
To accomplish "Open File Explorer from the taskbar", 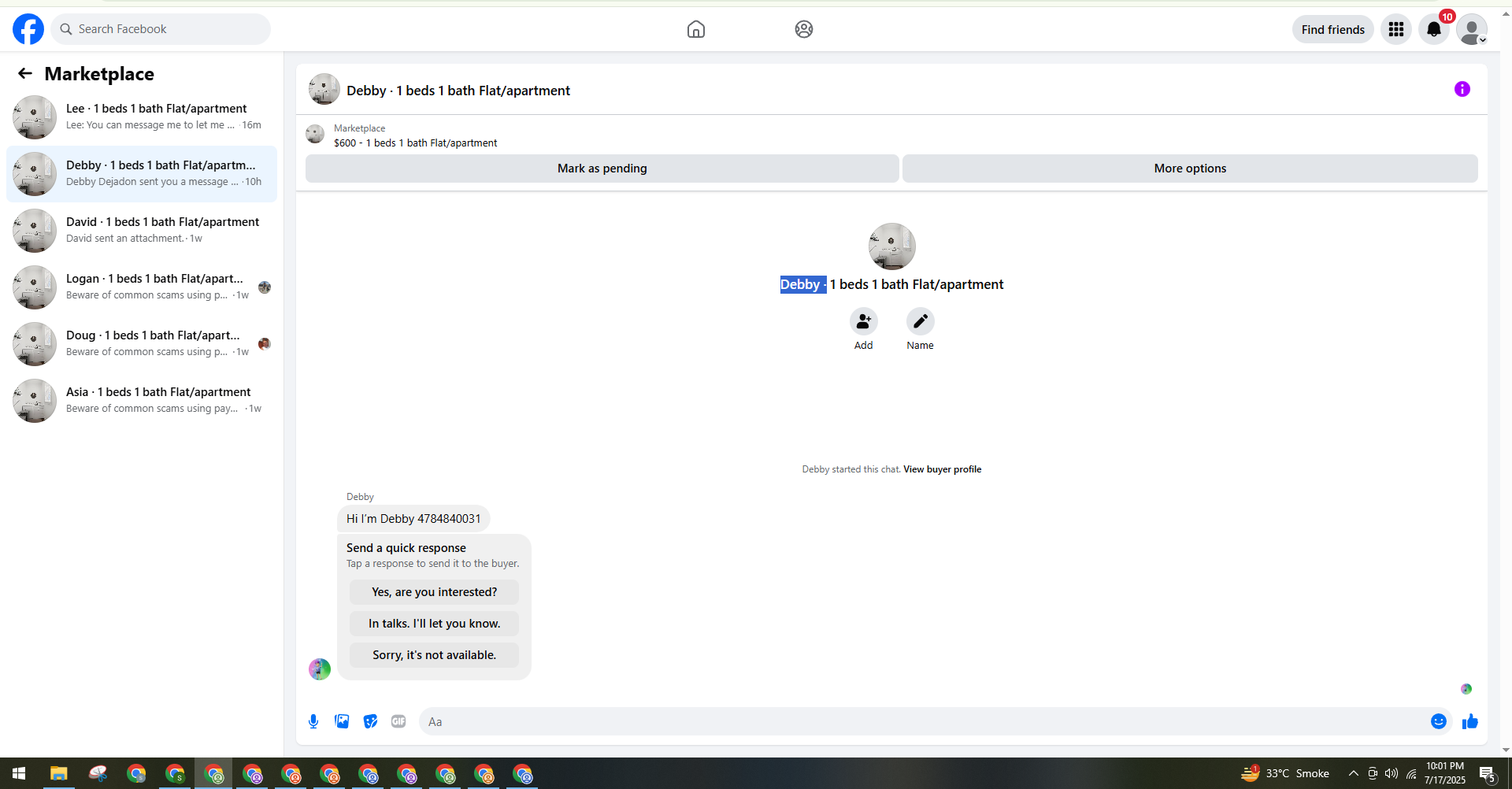I will coord(58,773).
